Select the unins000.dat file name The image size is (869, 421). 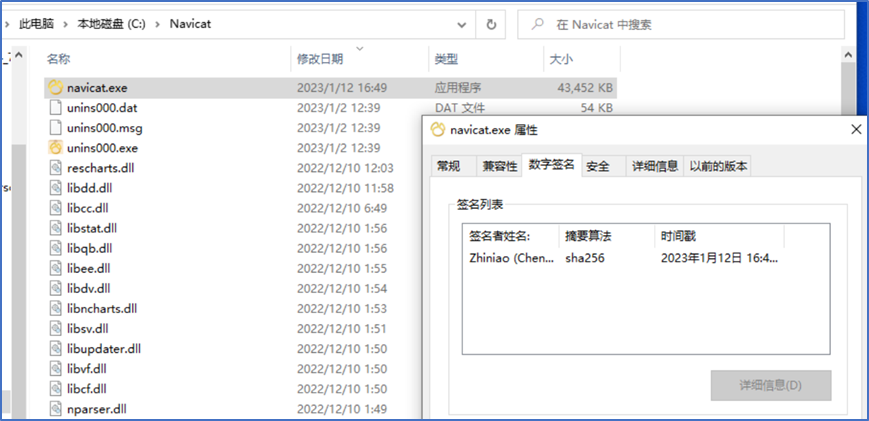click(x=102, y=107)
